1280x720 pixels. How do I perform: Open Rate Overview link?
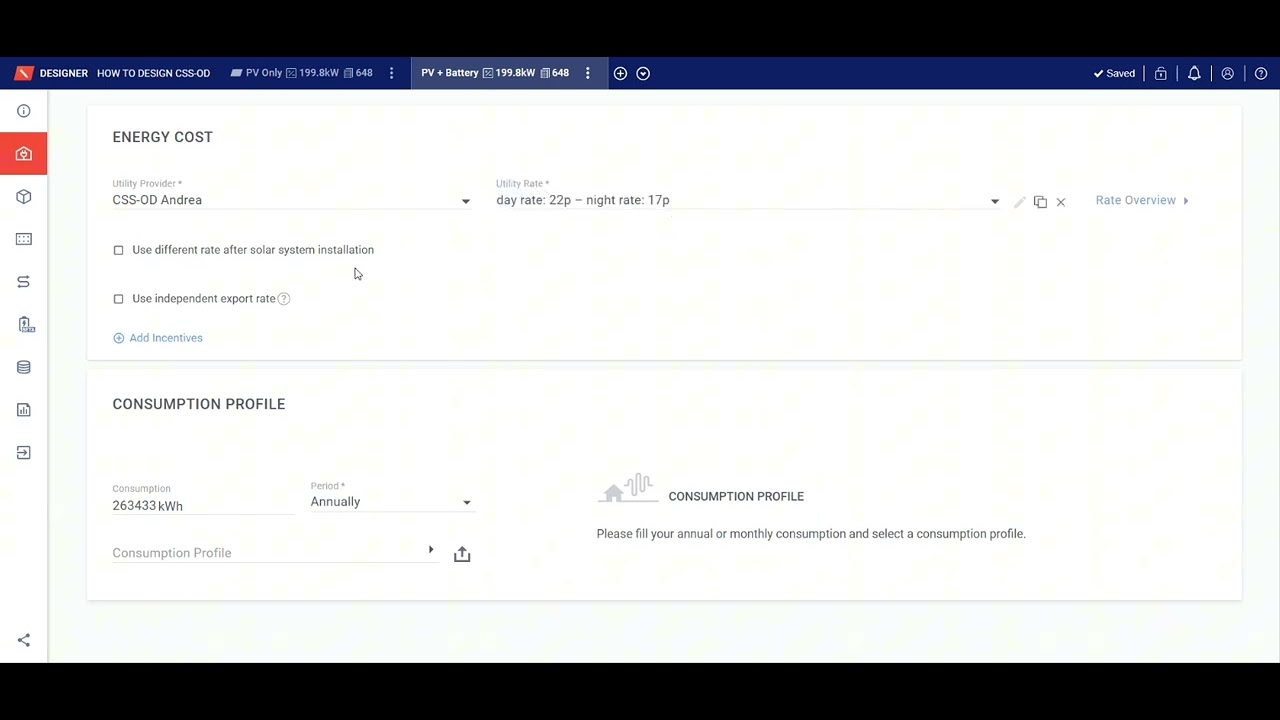point(1142,200)
